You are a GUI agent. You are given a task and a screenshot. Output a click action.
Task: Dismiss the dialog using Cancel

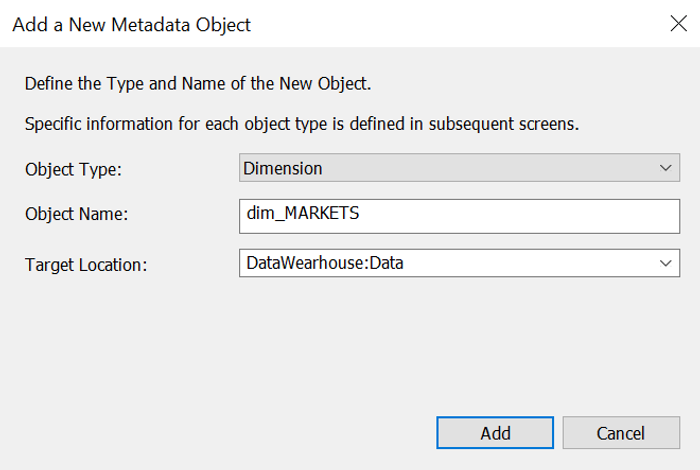(621, 433)
